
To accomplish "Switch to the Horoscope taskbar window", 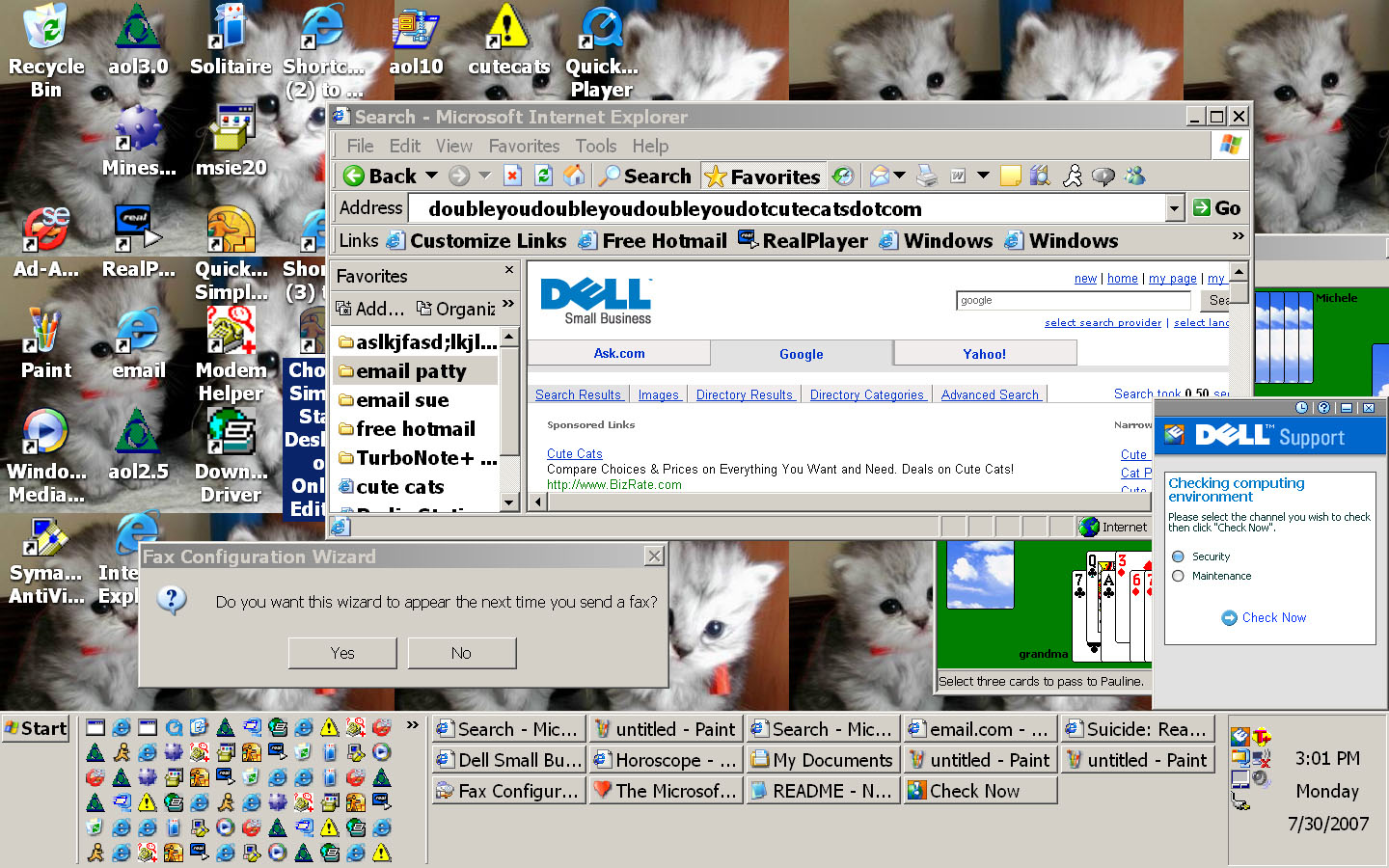I will click(667, 760).
